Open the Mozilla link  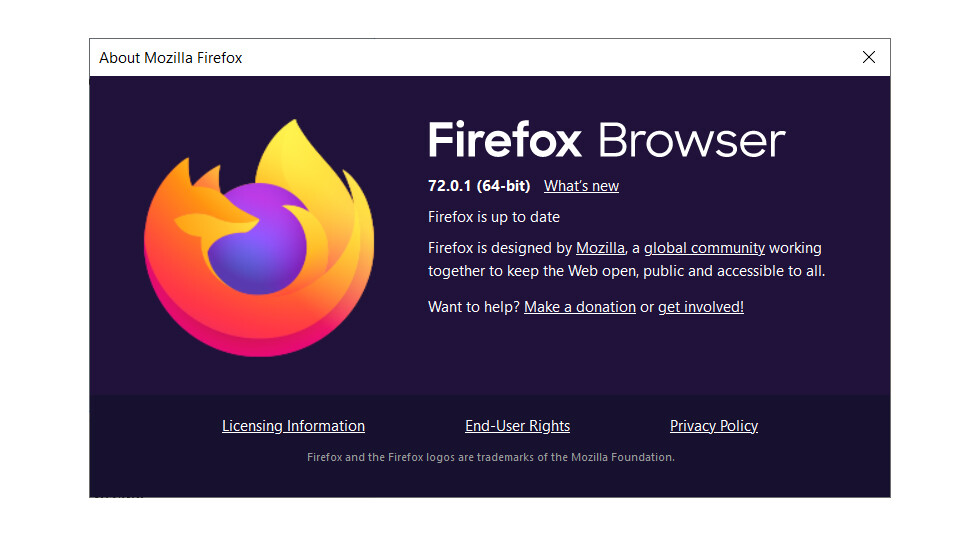[600, 248]
